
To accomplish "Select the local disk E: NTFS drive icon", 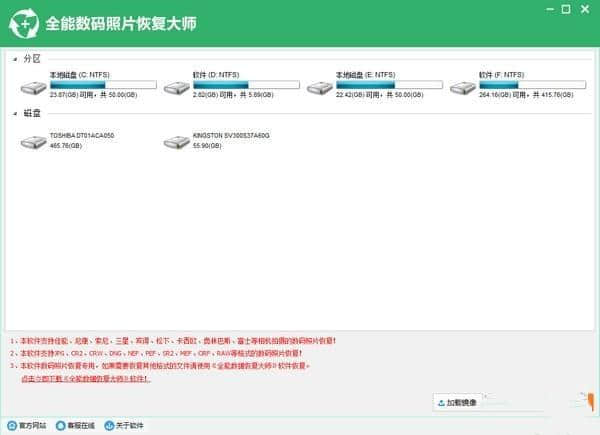I will [x=320, y=88].
